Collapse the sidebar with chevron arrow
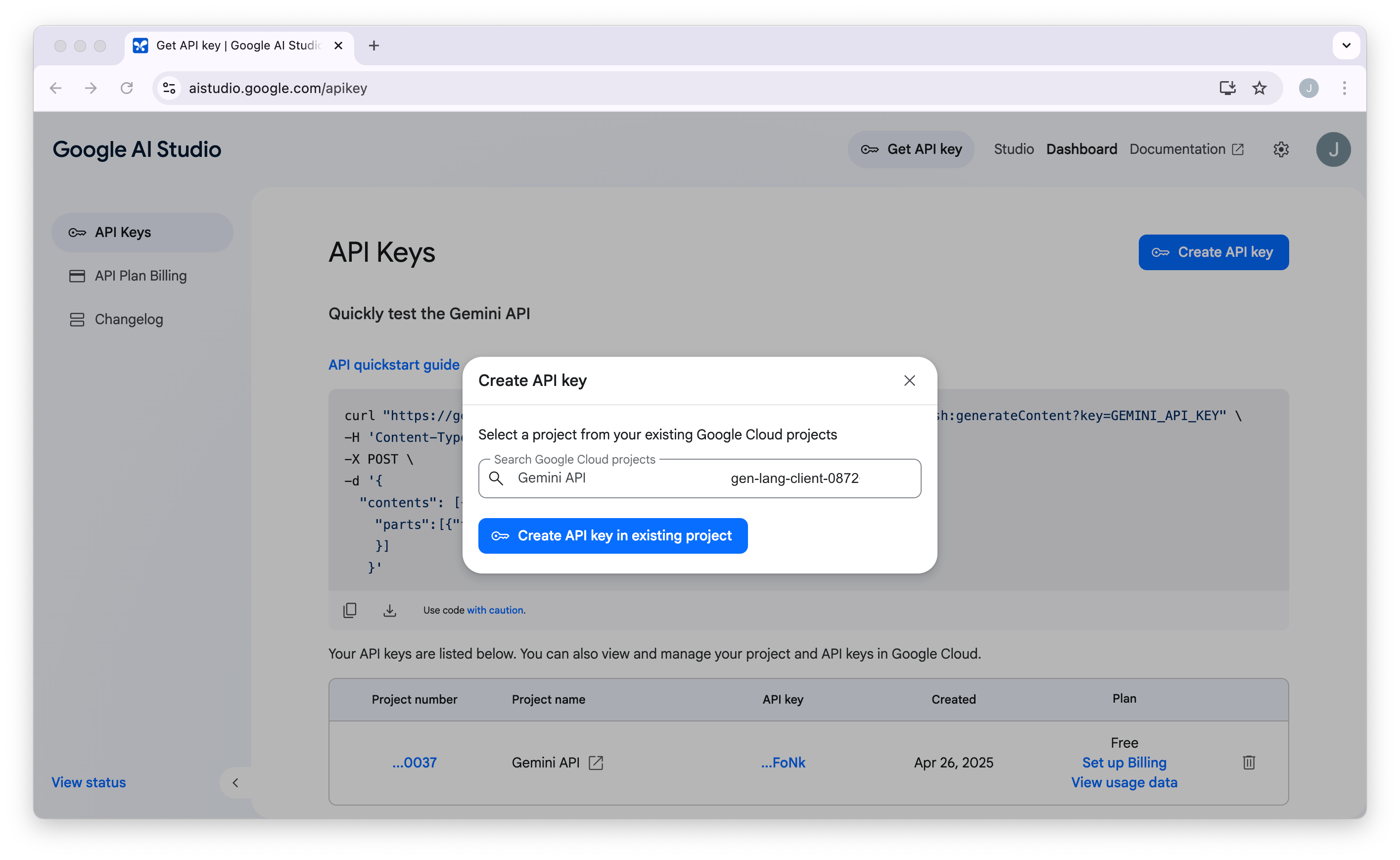The image size is (1400, 860). click(235, 782)
